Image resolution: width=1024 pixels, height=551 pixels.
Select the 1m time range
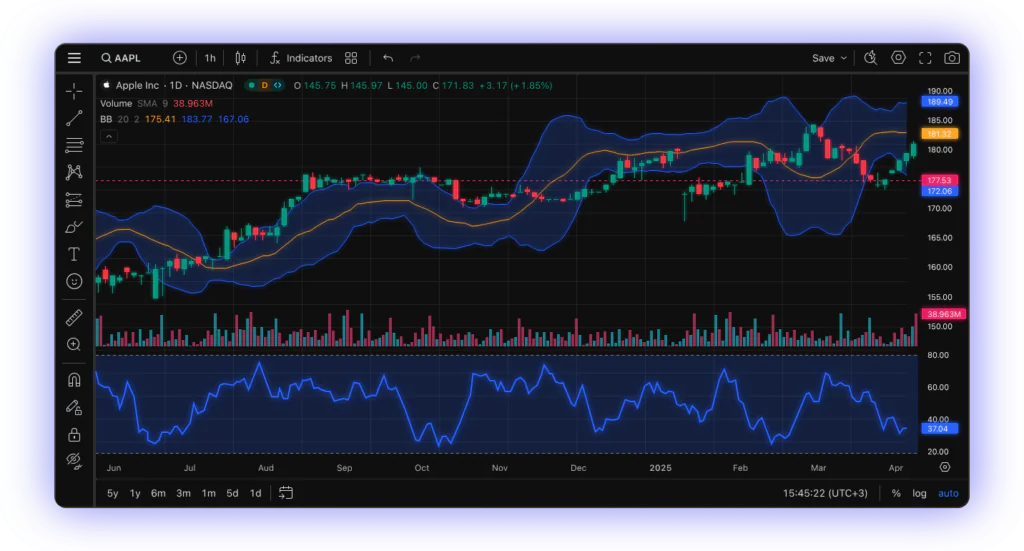[208, 494]
